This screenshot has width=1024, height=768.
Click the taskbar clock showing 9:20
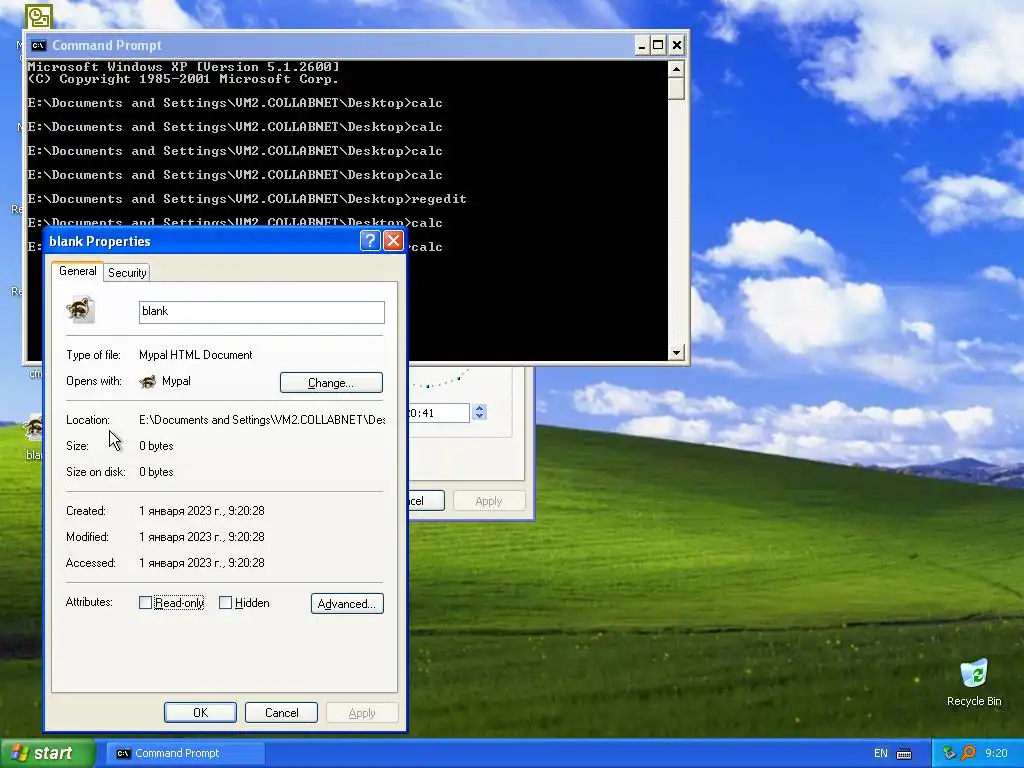click(x=997, y=754)
